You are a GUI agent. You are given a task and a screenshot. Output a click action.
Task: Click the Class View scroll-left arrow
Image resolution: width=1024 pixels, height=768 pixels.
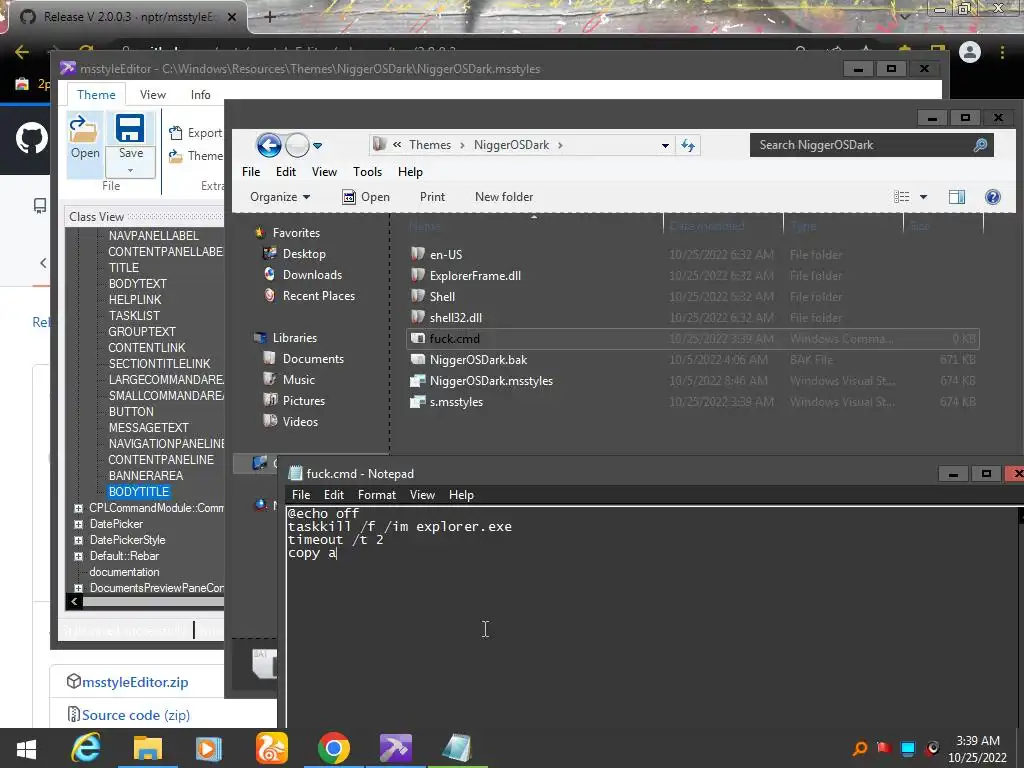tap(74, 602)
